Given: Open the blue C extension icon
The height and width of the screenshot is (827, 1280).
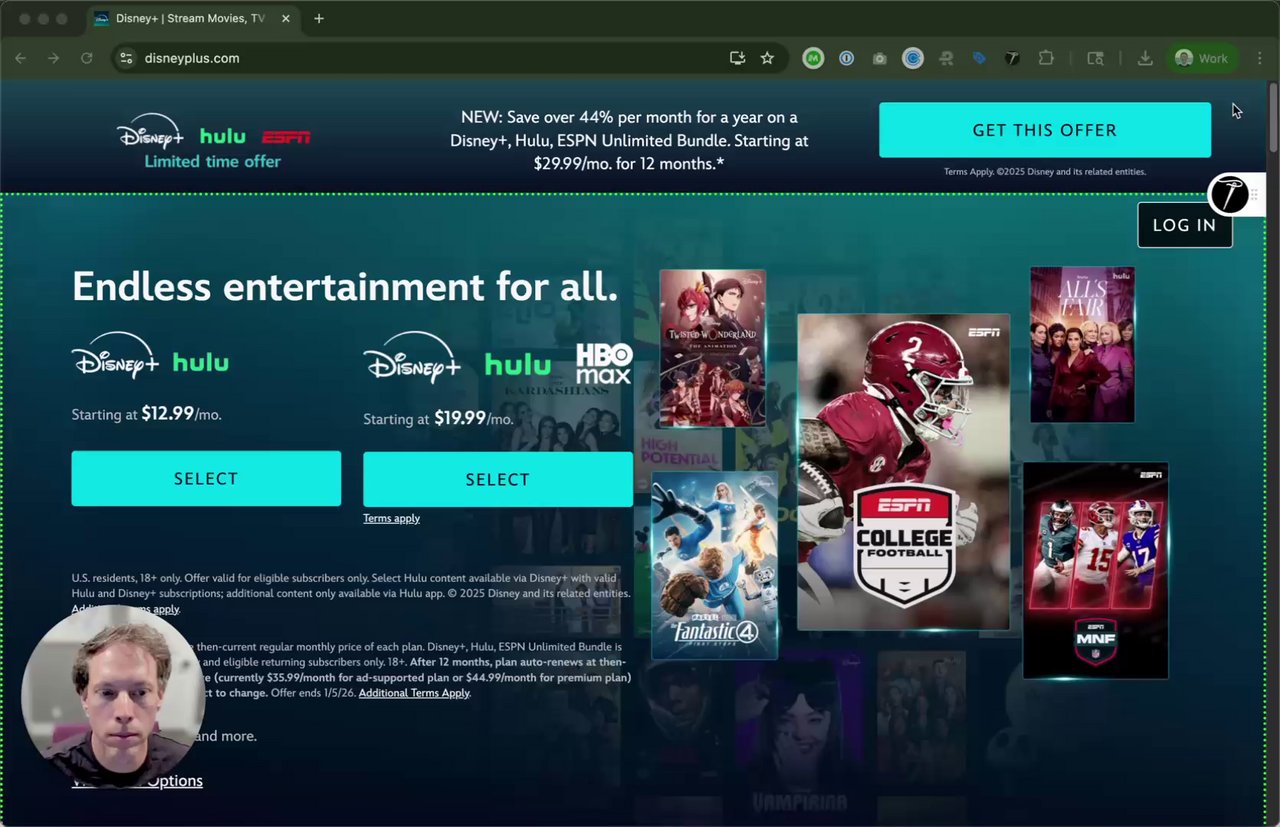Looking at the screenshot, I should 912,58.
